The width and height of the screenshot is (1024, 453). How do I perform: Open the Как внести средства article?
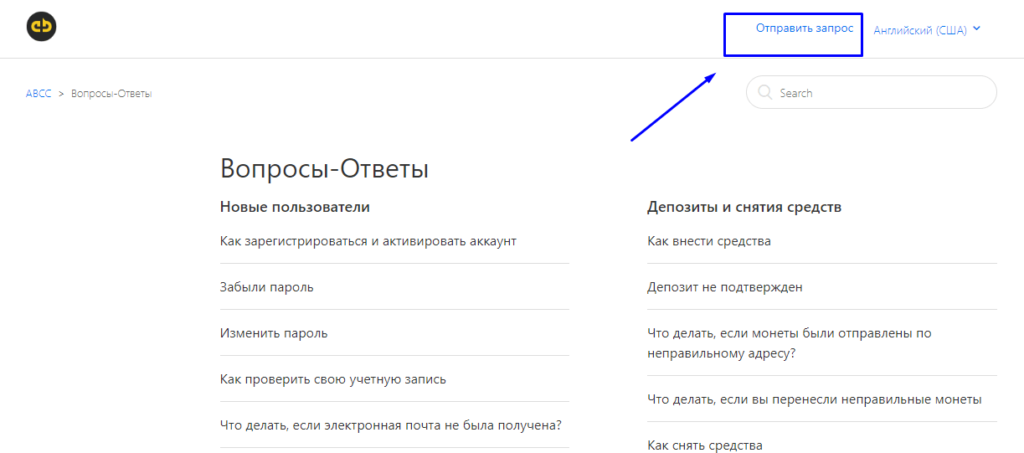pos(709,242)
